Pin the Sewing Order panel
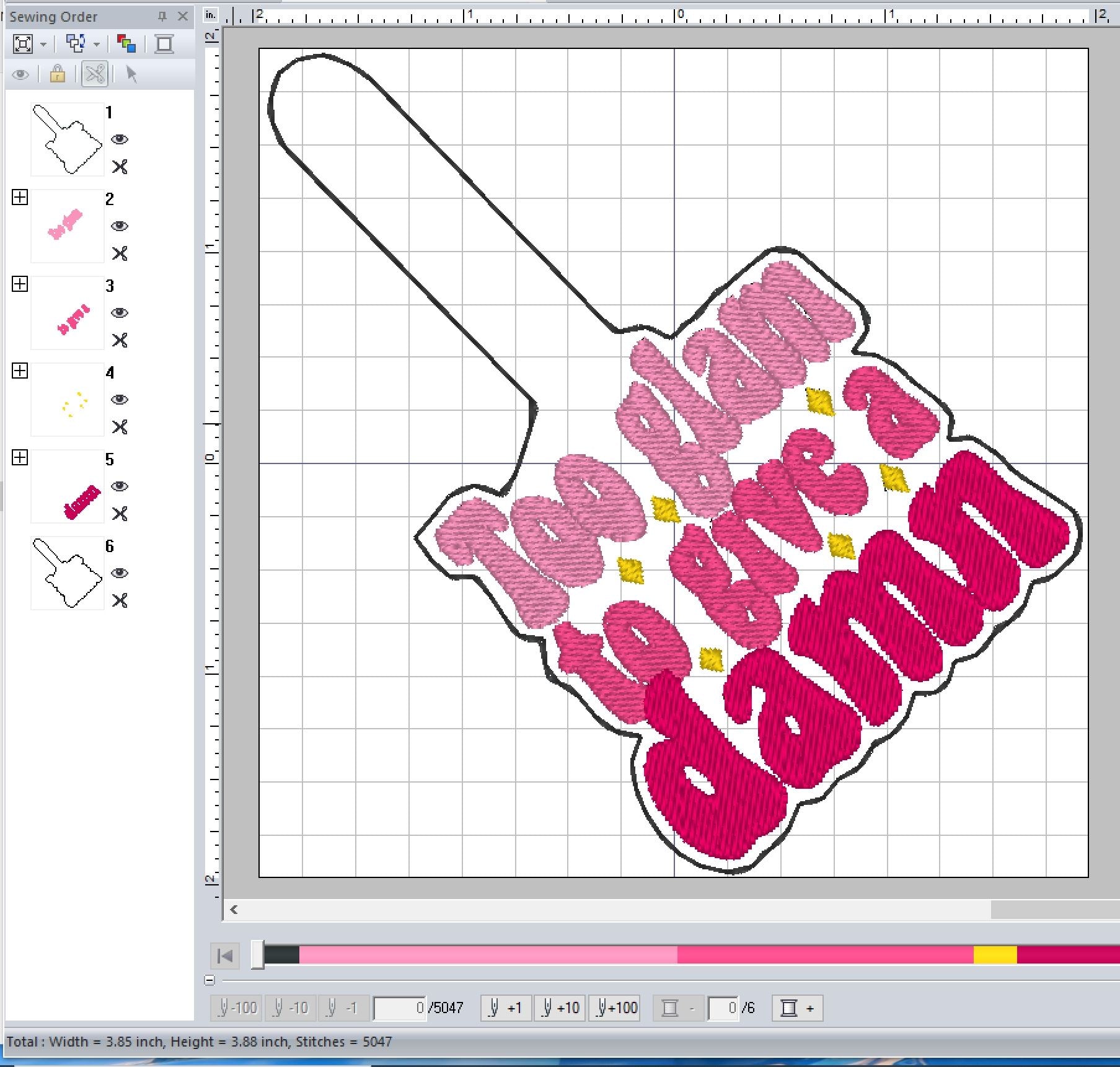 pyautogui.click(x=162, y=17)
